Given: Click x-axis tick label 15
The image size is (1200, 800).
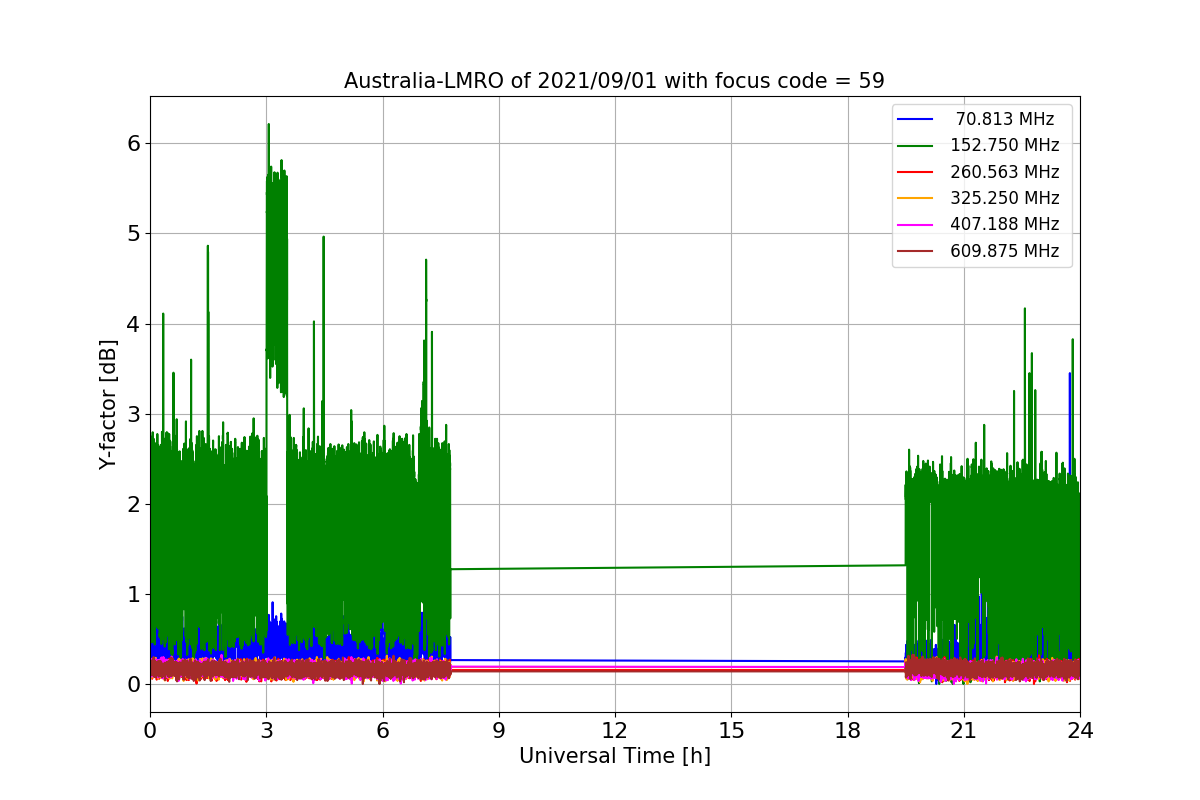Looking at the screenshot, I should point(731,731).
